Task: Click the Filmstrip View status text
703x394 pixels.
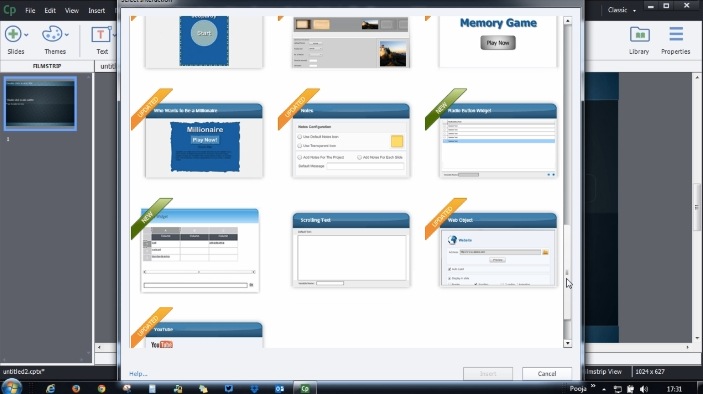Action: (x=604, y=372)
